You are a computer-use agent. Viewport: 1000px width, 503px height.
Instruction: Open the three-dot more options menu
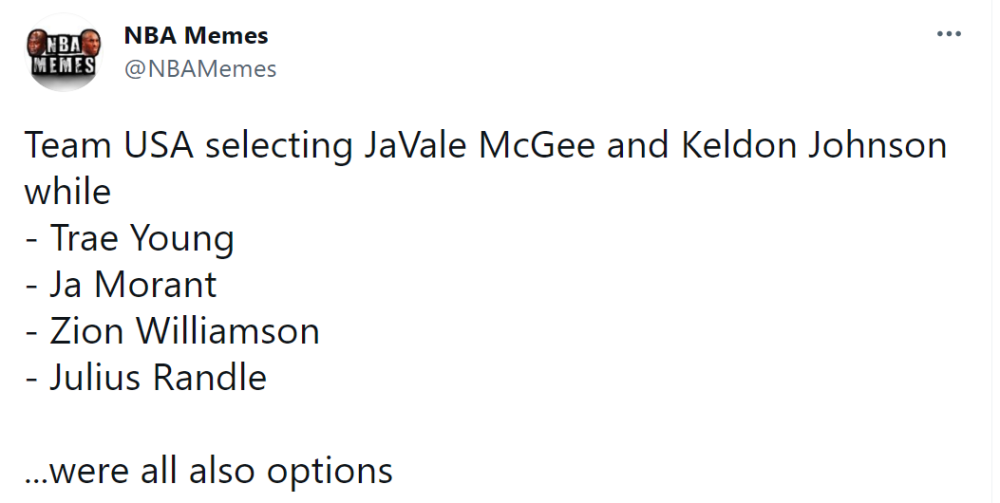click(948, 34)
